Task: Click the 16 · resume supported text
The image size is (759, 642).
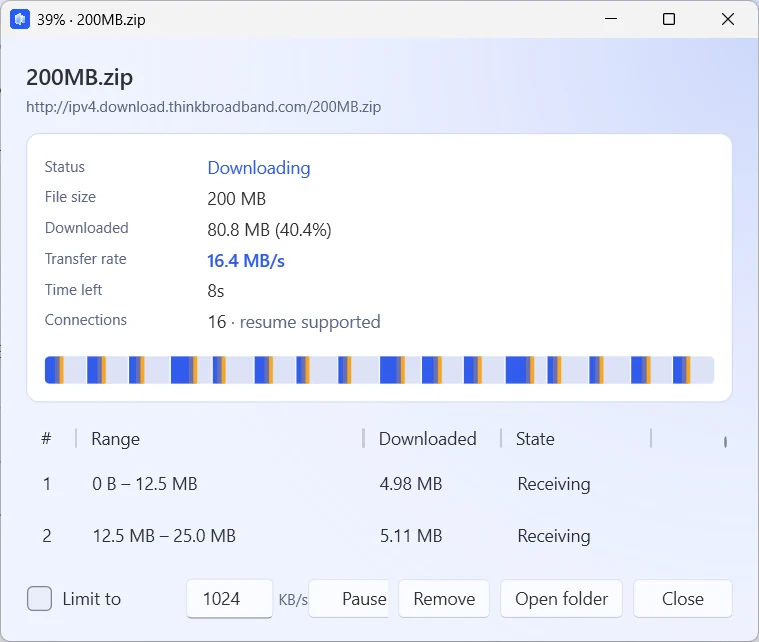Action: click(294, 322)
